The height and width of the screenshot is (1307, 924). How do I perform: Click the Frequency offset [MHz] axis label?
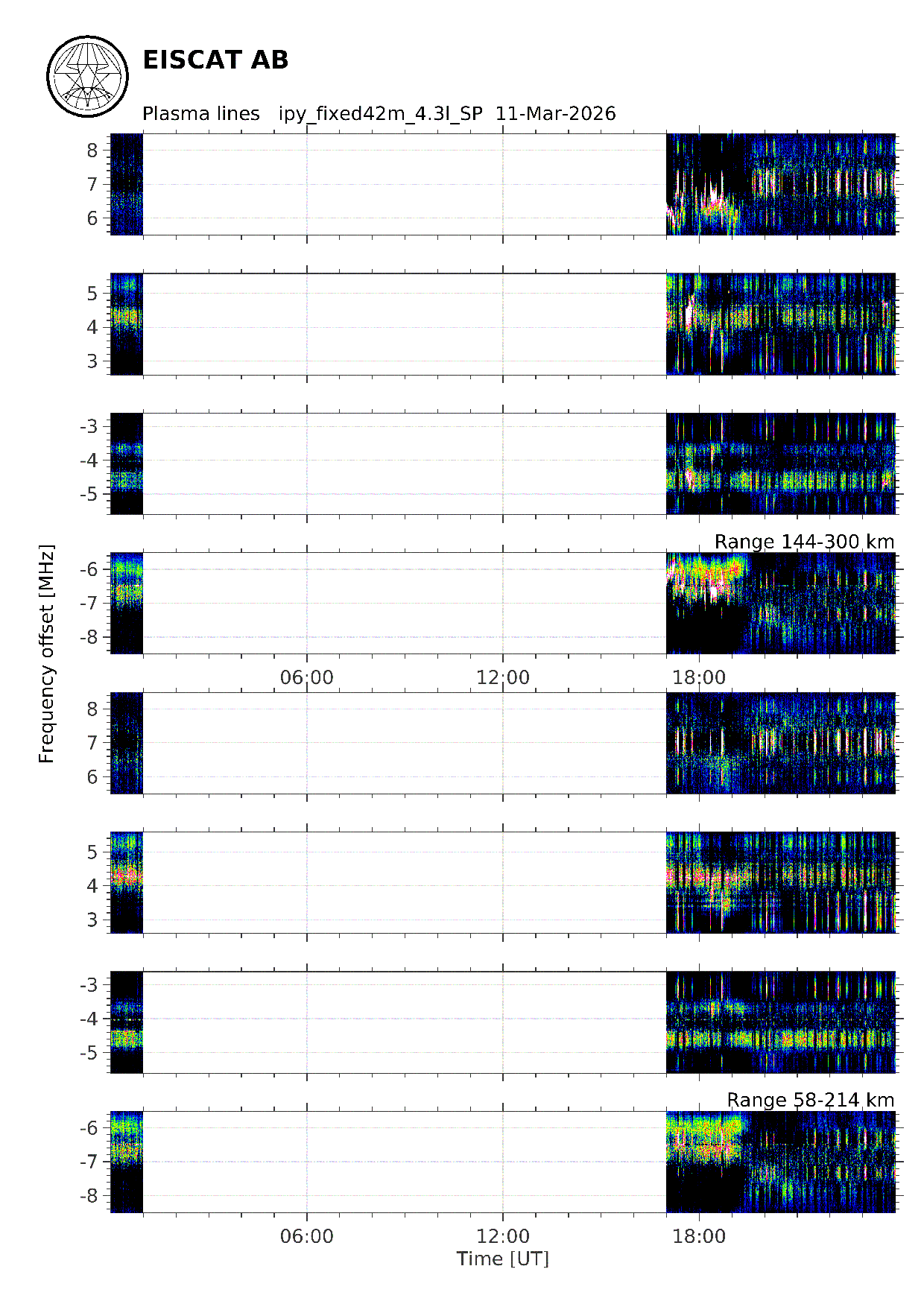[x=47, y=654]
